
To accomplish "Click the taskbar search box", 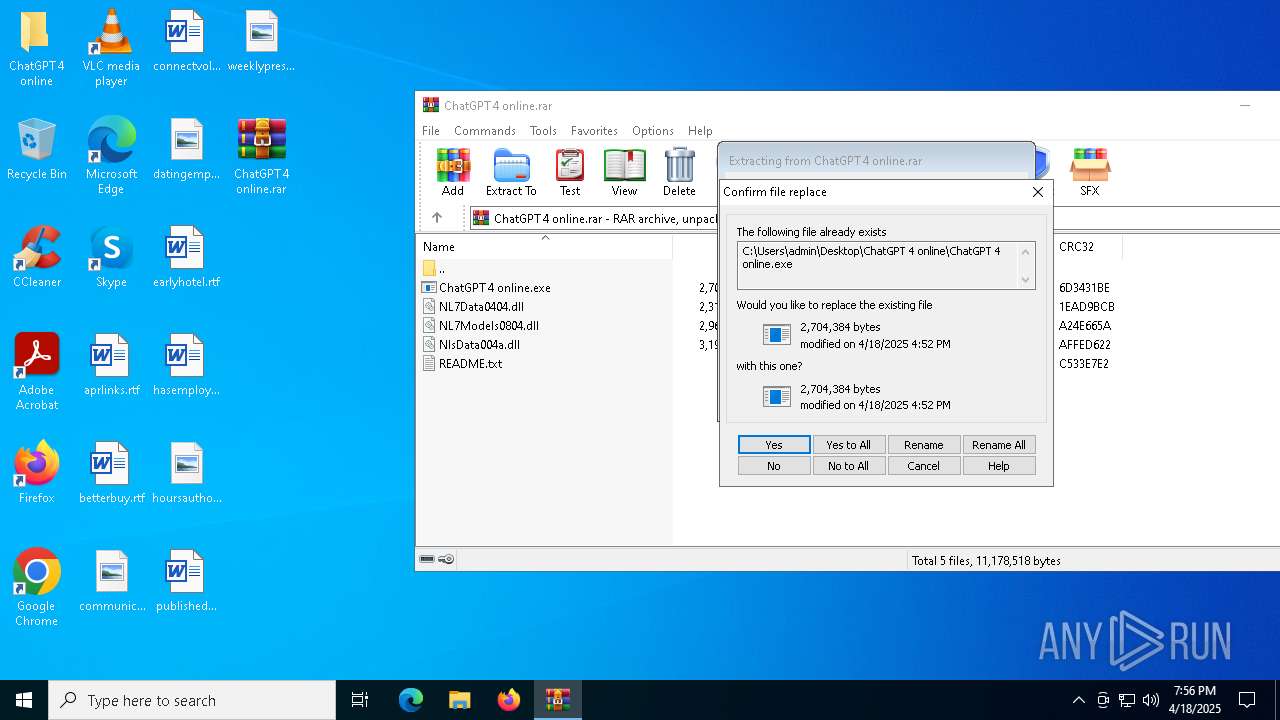I will (x=192, y=700).
